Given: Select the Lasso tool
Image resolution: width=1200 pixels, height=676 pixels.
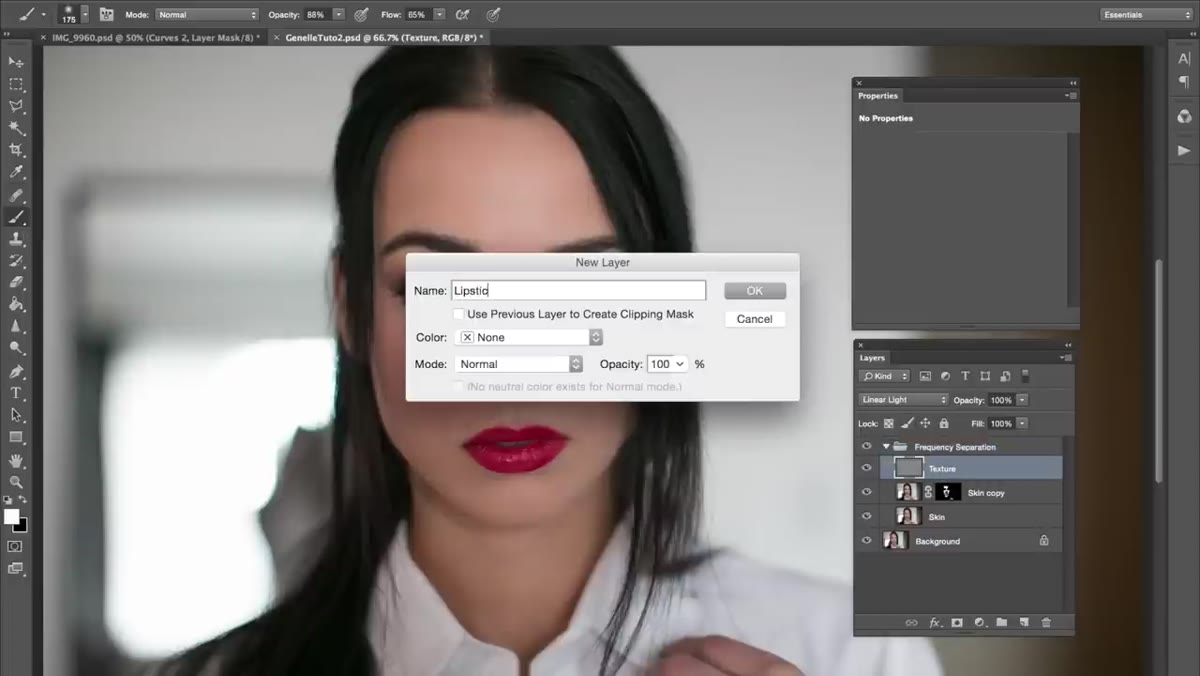Looking at the screenshot, I should [x=17, y=106].
